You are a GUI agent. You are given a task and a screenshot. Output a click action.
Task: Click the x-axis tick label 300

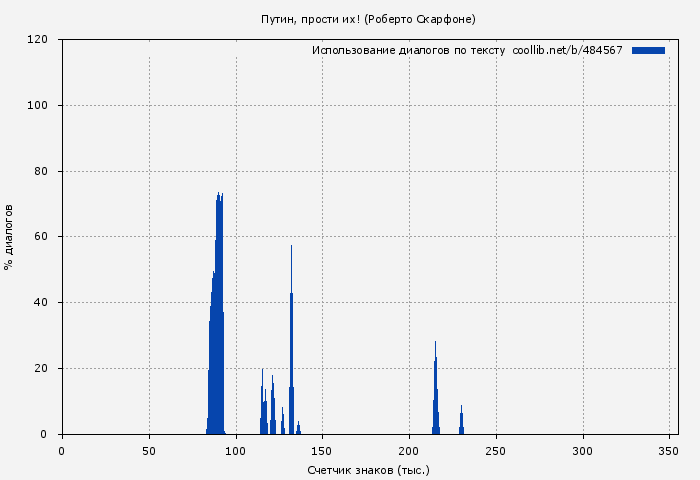[x=583, y=451]
